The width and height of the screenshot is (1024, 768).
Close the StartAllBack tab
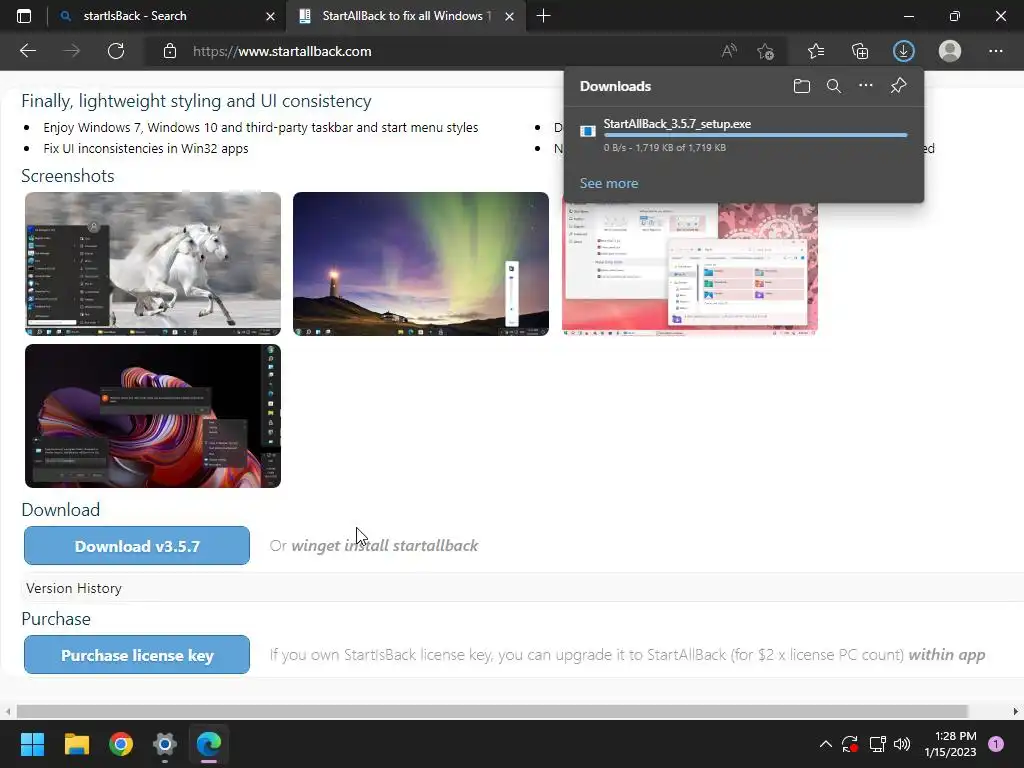coord(509,16)
